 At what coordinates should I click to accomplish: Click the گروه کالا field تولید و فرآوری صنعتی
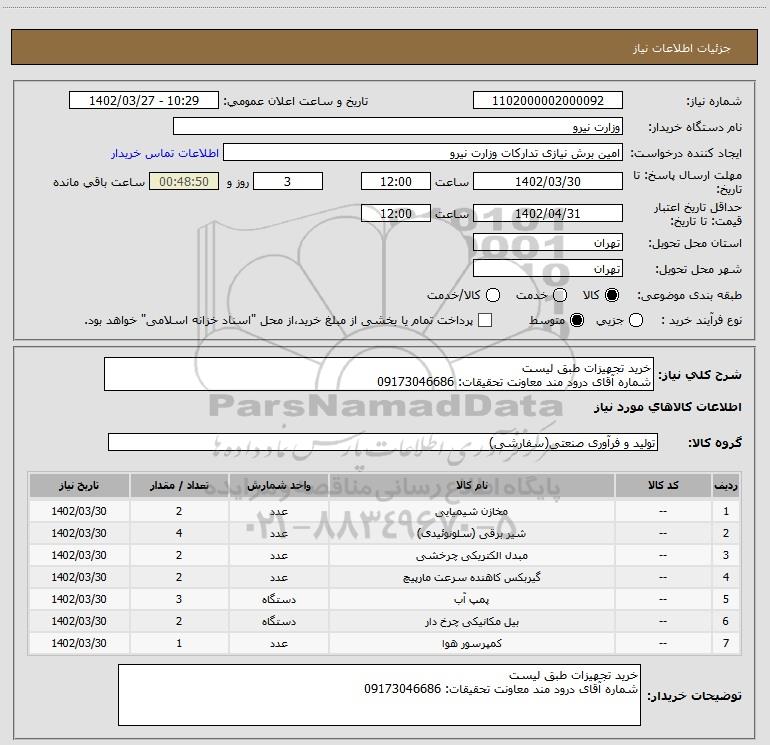click(383, 442)
